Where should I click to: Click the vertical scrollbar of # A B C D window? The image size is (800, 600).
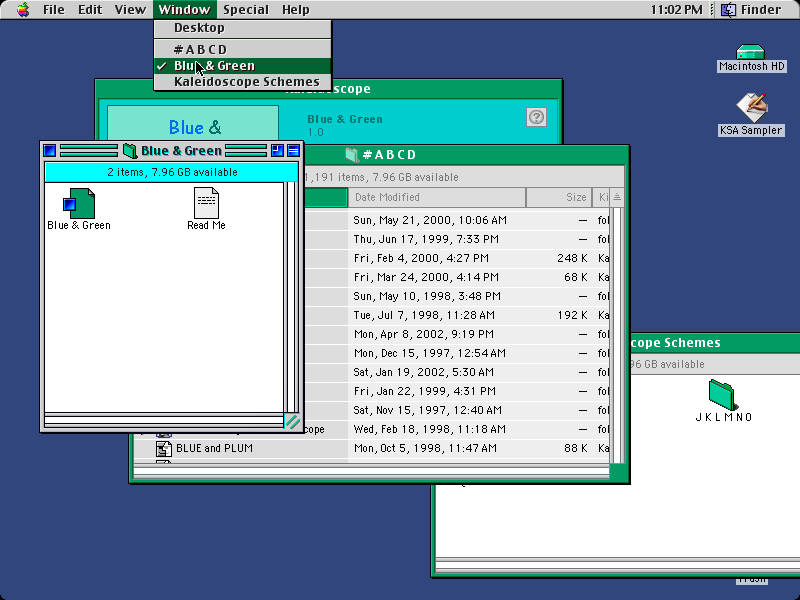click(x=617, y=335)
